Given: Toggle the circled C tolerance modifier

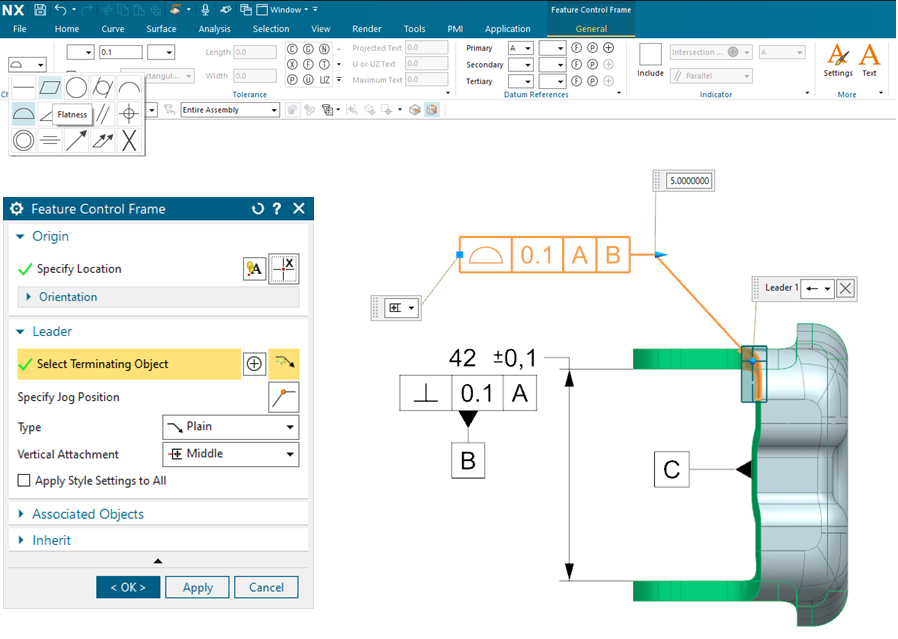Looking at the screenshot, I should [292, 49].
